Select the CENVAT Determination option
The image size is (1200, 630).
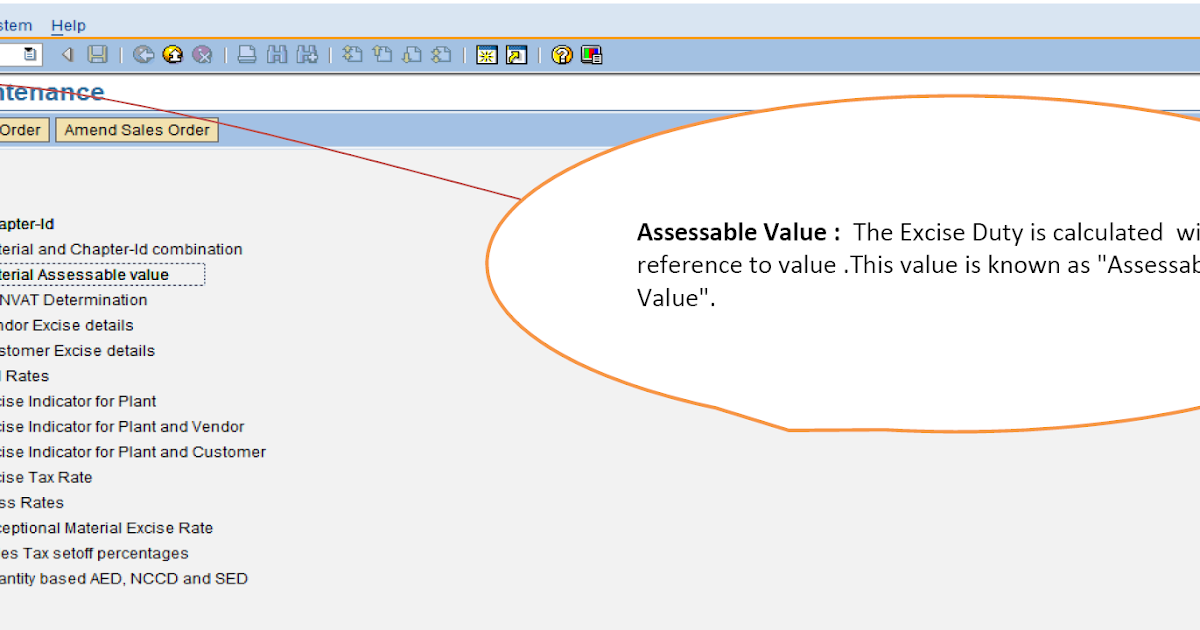coord(73,300)
